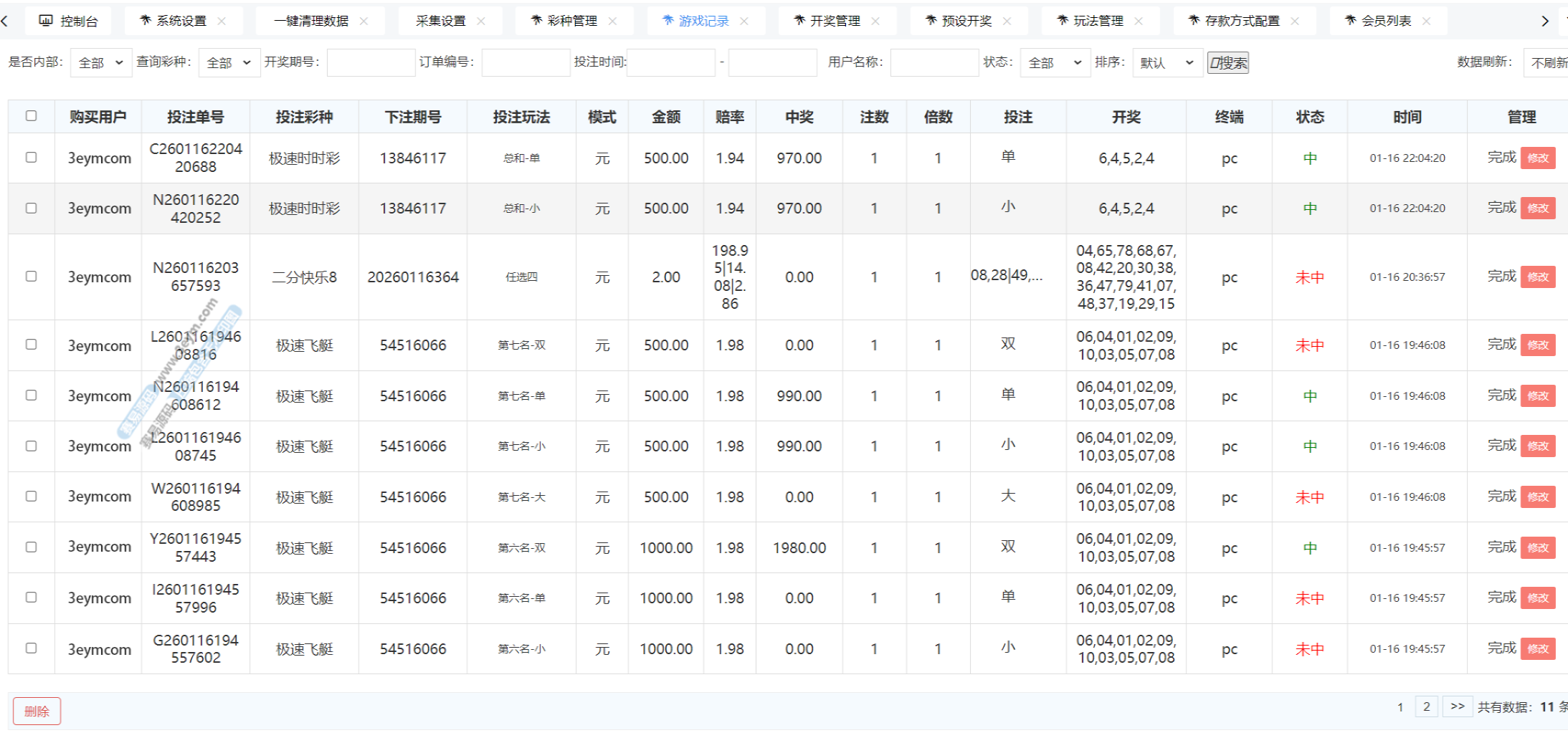Focus the 订单编号 input field

[x=526, y=63]
